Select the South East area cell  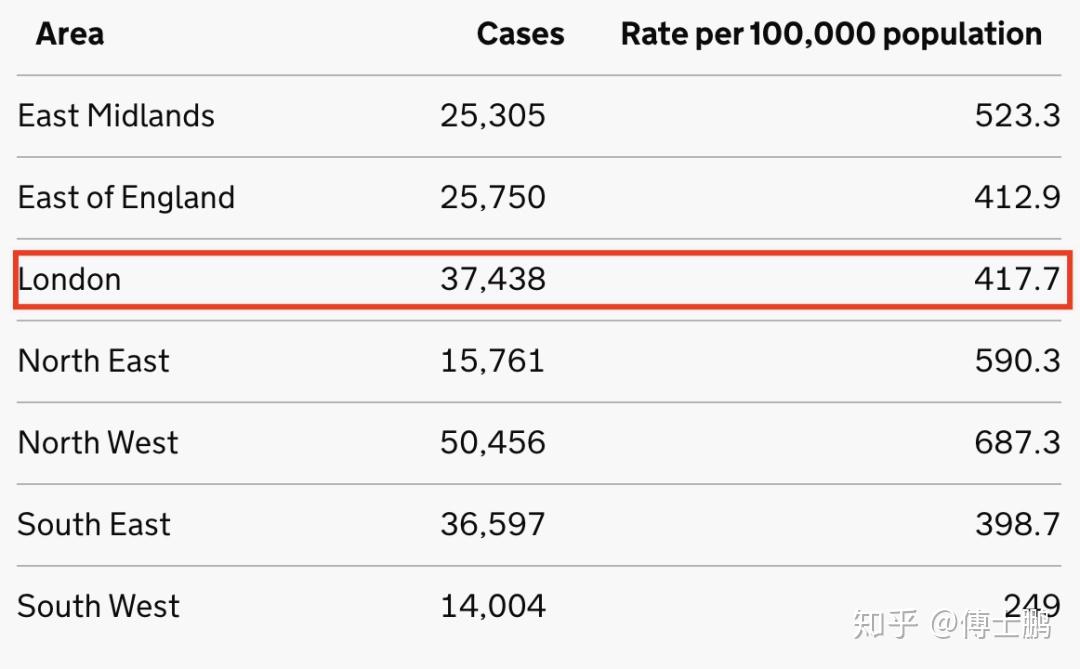[94, 525]
